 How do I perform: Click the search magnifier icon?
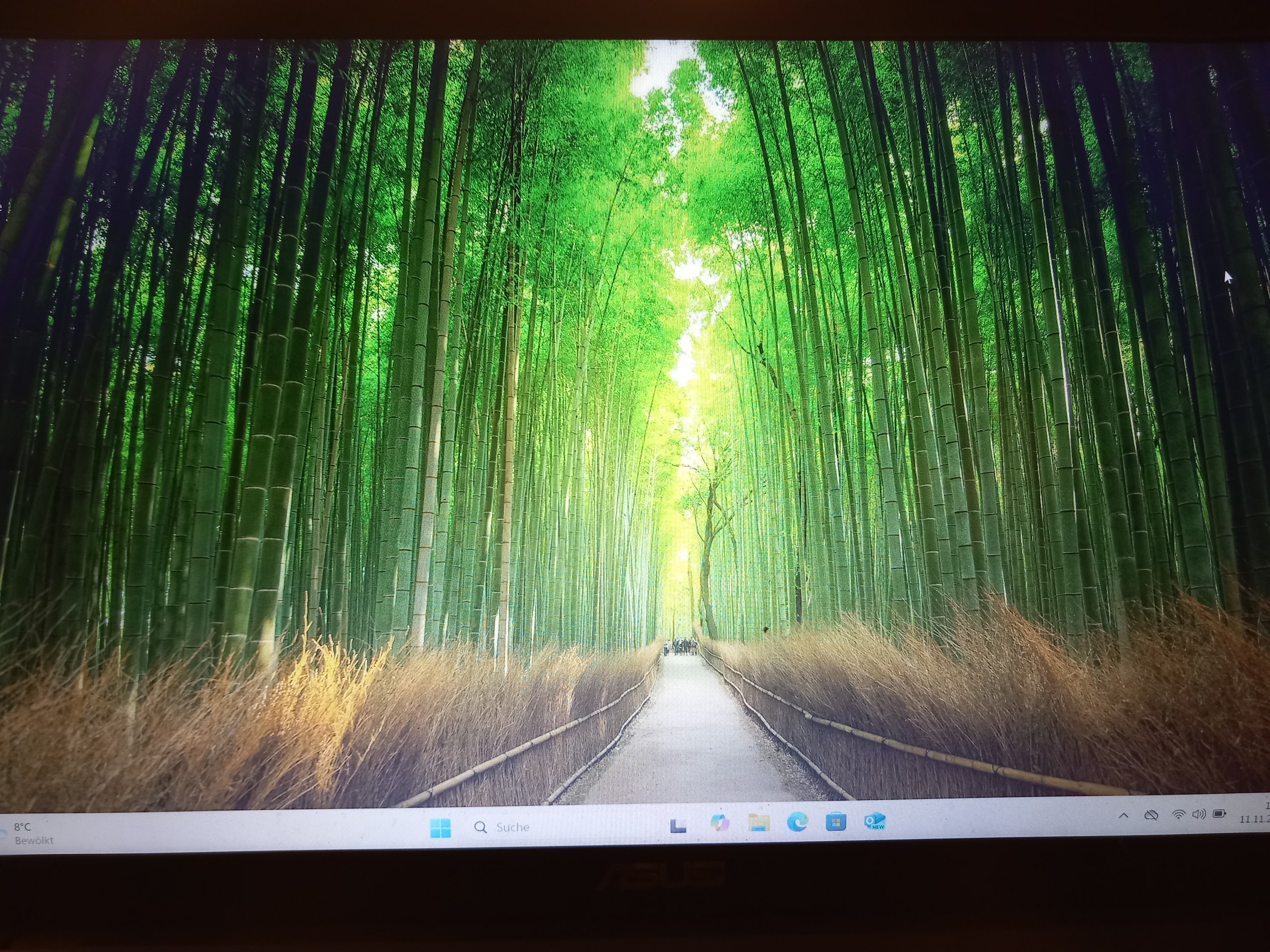point(480,827)
